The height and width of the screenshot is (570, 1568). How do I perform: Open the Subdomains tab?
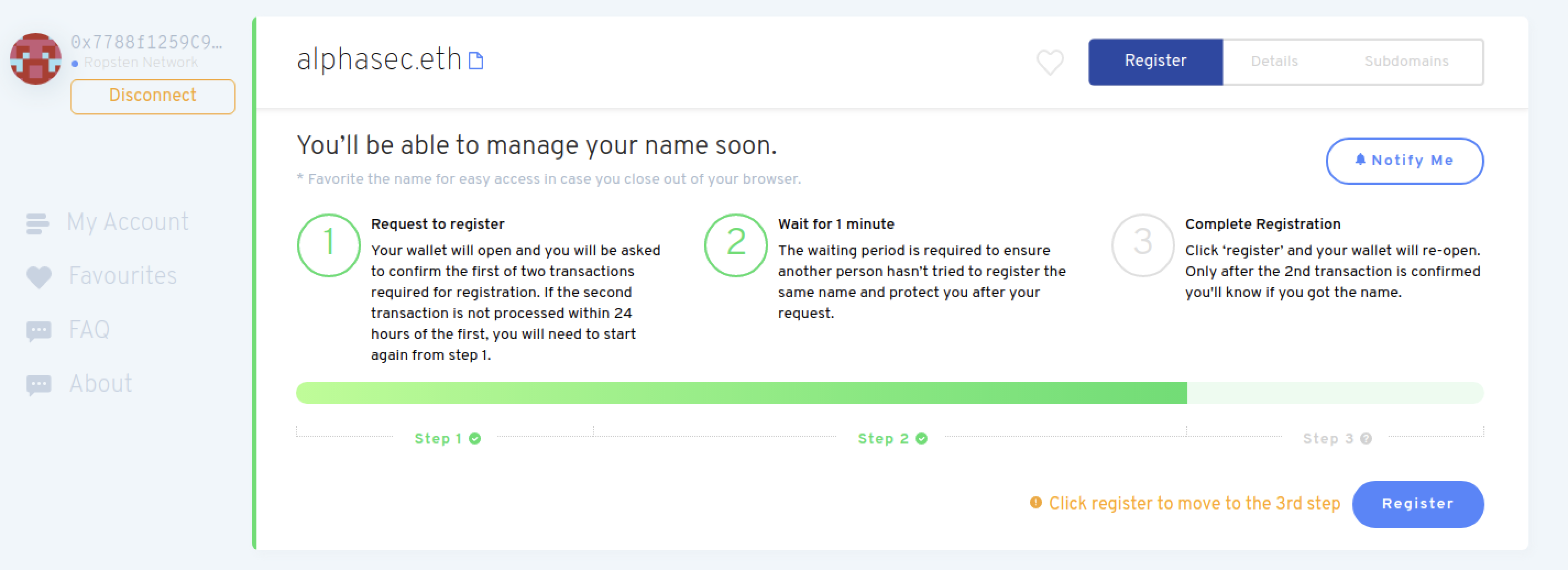click(1407, 62)
